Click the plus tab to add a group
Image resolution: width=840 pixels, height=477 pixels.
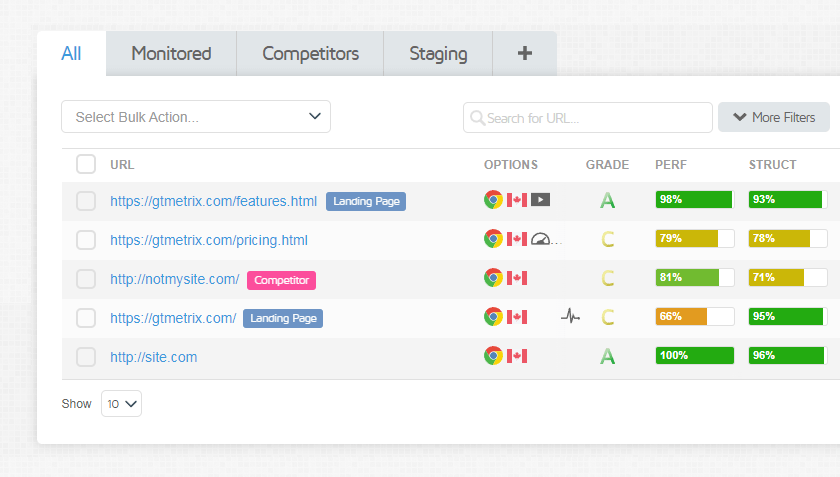click(x=524, y=54)
